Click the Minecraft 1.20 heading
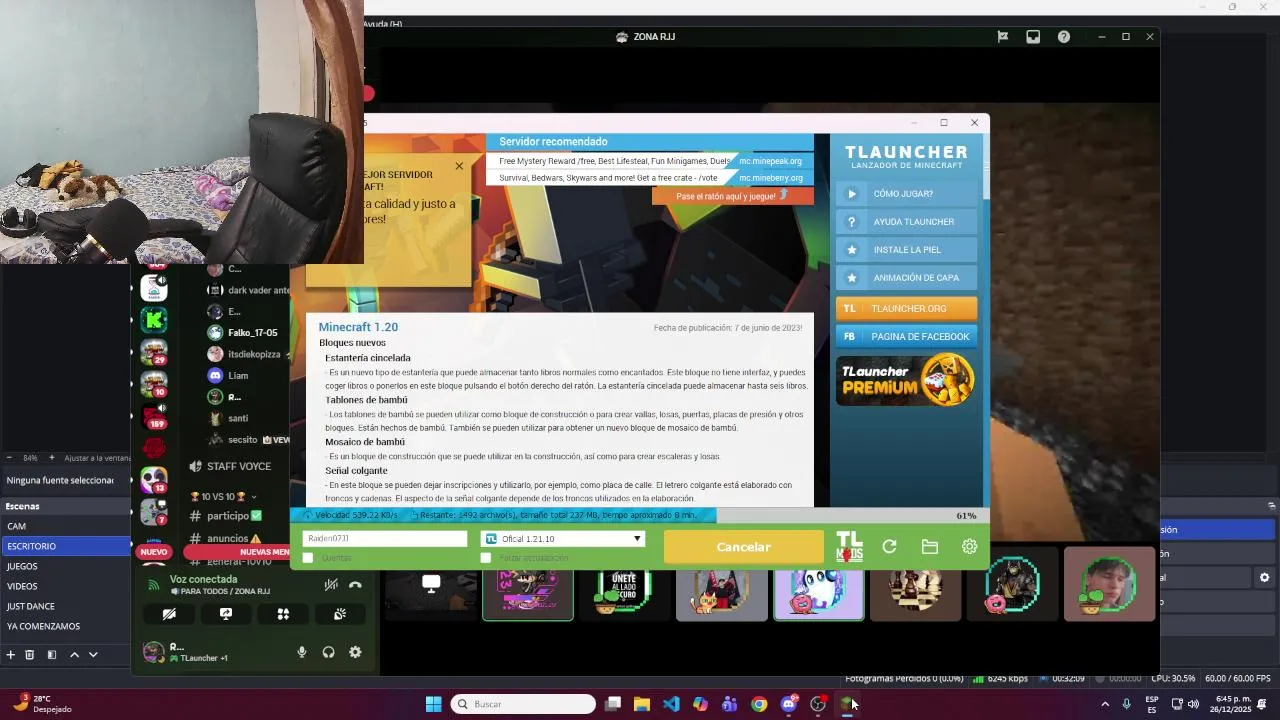1280x720 pixels. 358,327
